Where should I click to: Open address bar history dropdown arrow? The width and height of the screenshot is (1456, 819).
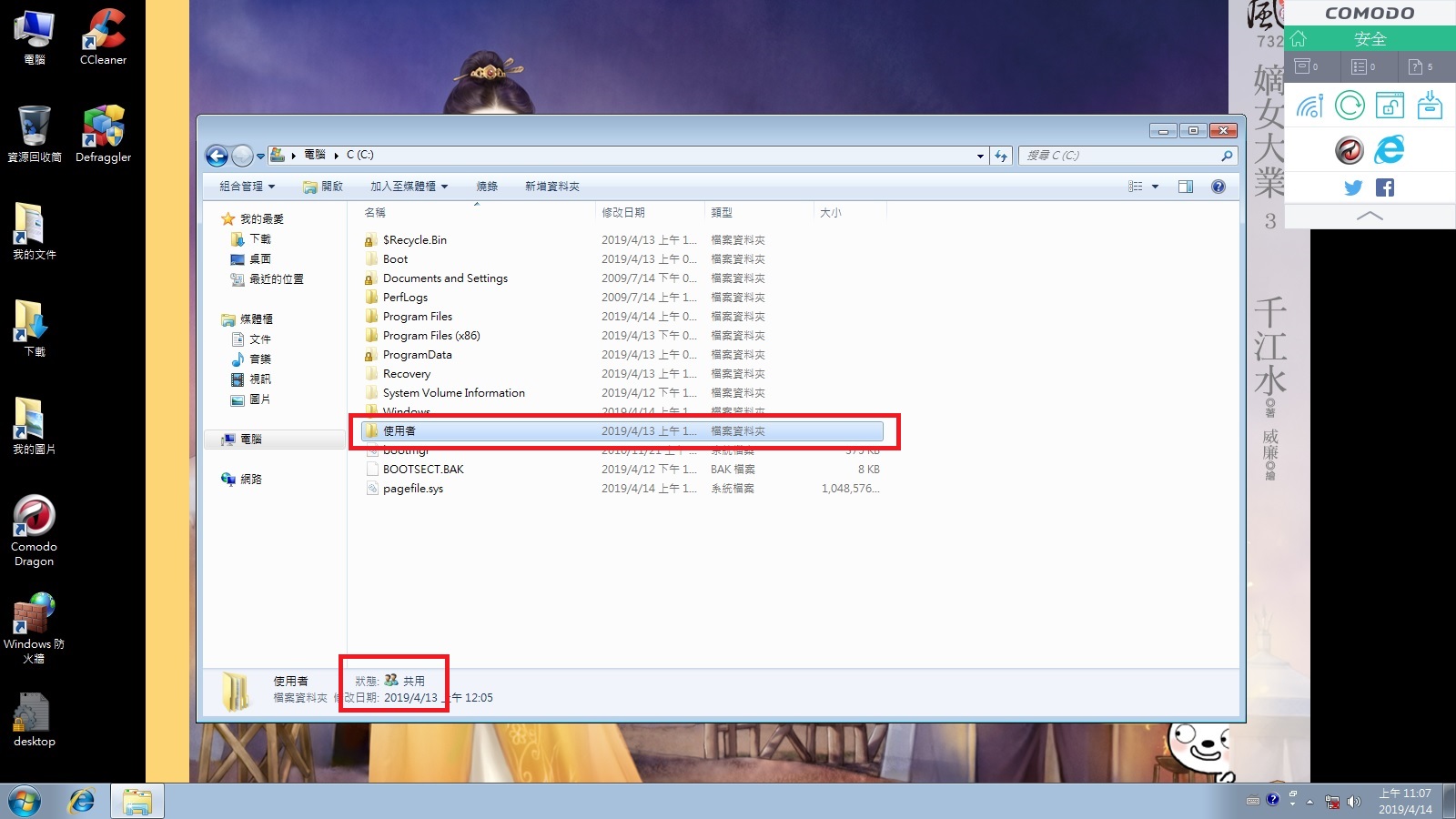980,156
